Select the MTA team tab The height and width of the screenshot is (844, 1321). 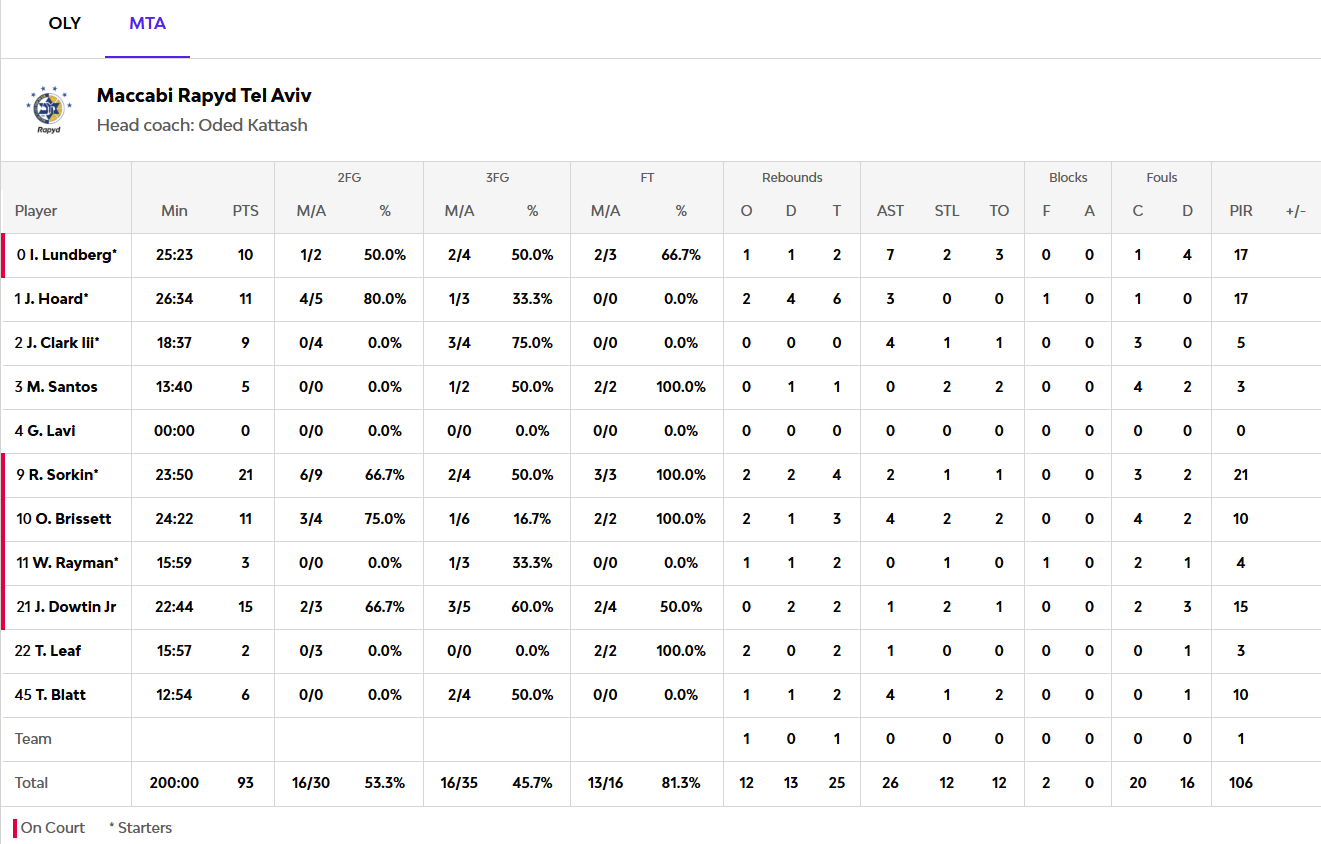(147, 23)
